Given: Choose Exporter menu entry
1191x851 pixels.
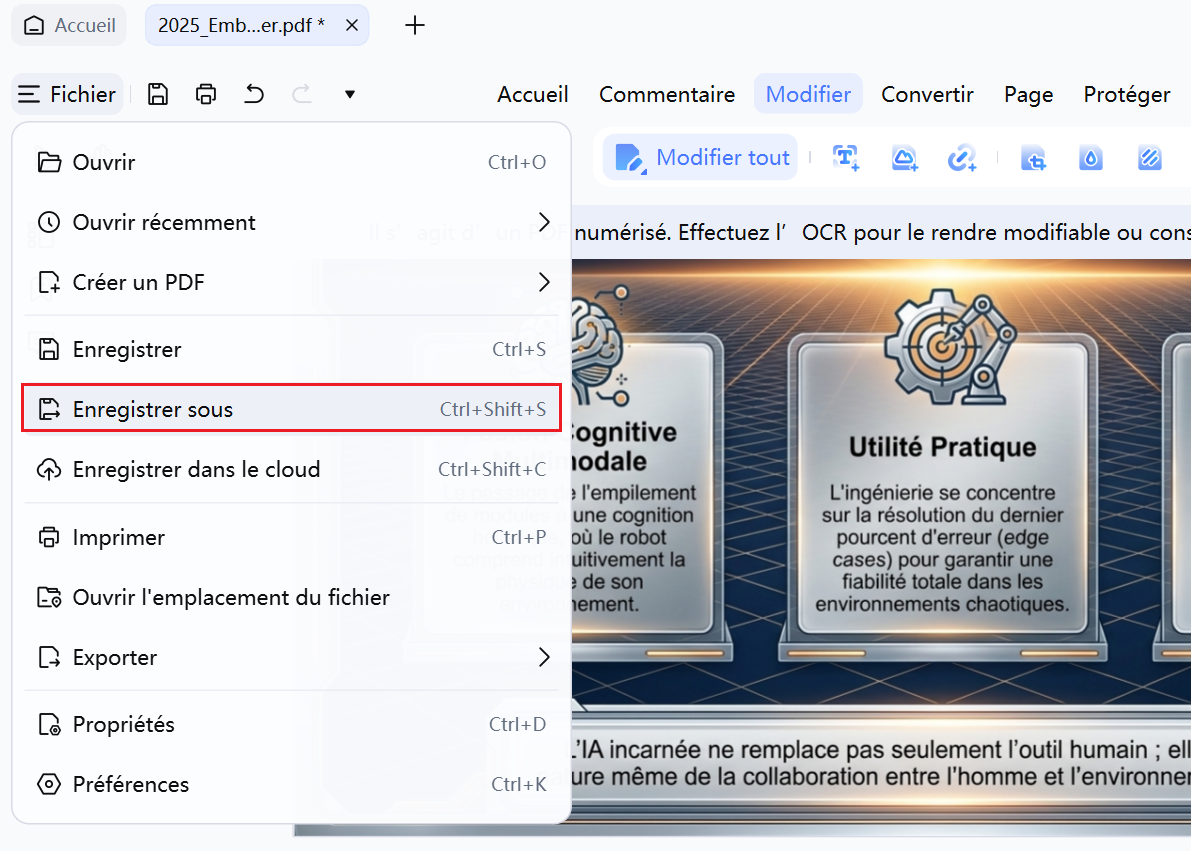Looking at the screenshot, I should click(x=292, y=657).
